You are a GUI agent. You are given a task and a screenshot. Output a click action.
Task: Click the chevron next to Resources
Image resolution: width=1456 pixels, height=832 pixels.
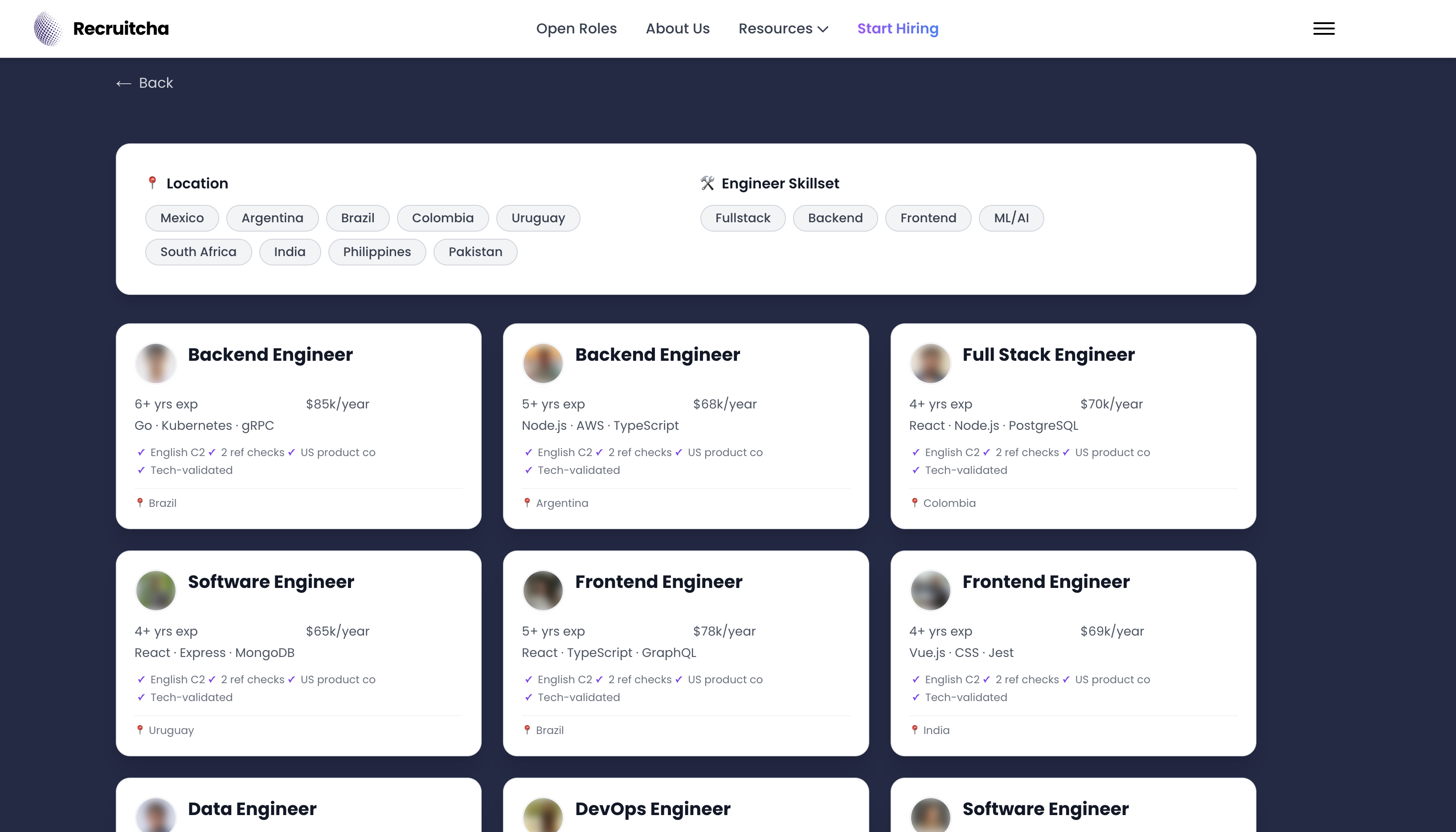pos(823,29)
